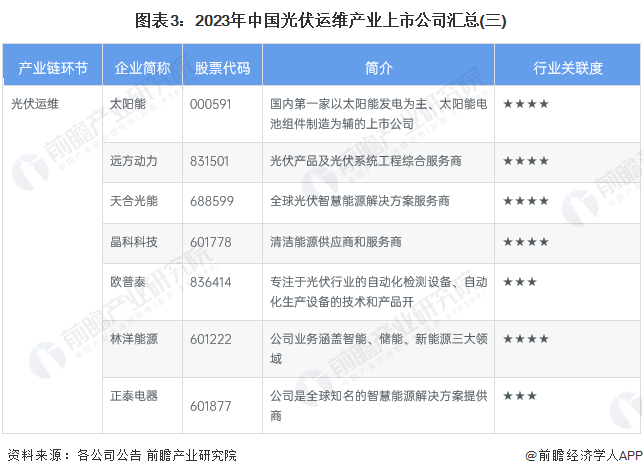Select company name 欧普泰
This screenshot has height=476, width=643.
click(x=128, y=282)
